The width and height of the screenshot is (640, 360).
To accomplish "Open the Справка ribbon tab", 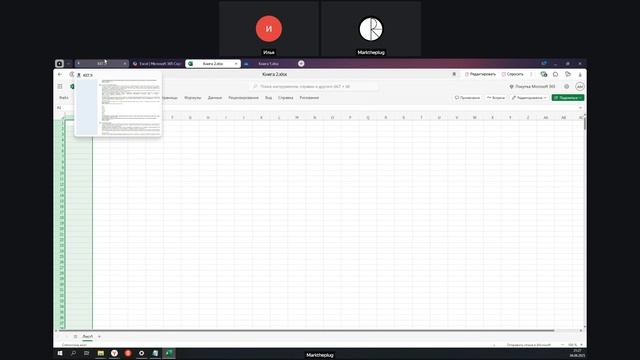I will coord(286,98).
